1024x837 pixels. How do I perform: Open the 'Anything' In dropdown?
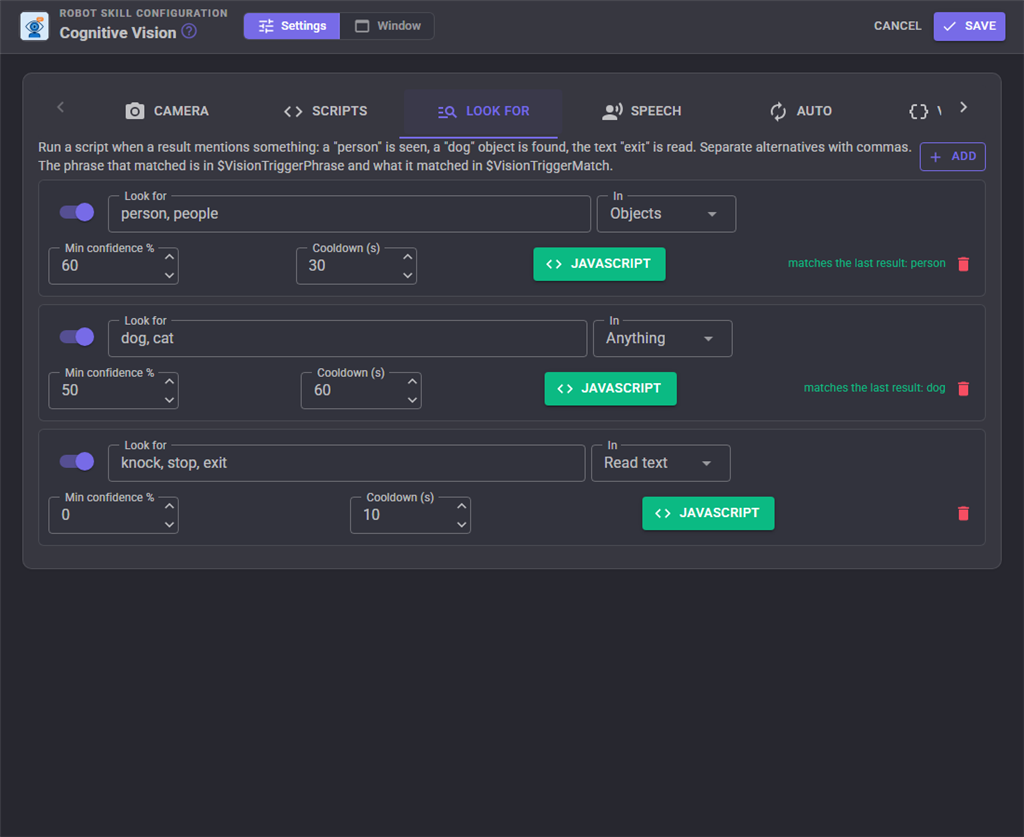(x=662, y=339)
